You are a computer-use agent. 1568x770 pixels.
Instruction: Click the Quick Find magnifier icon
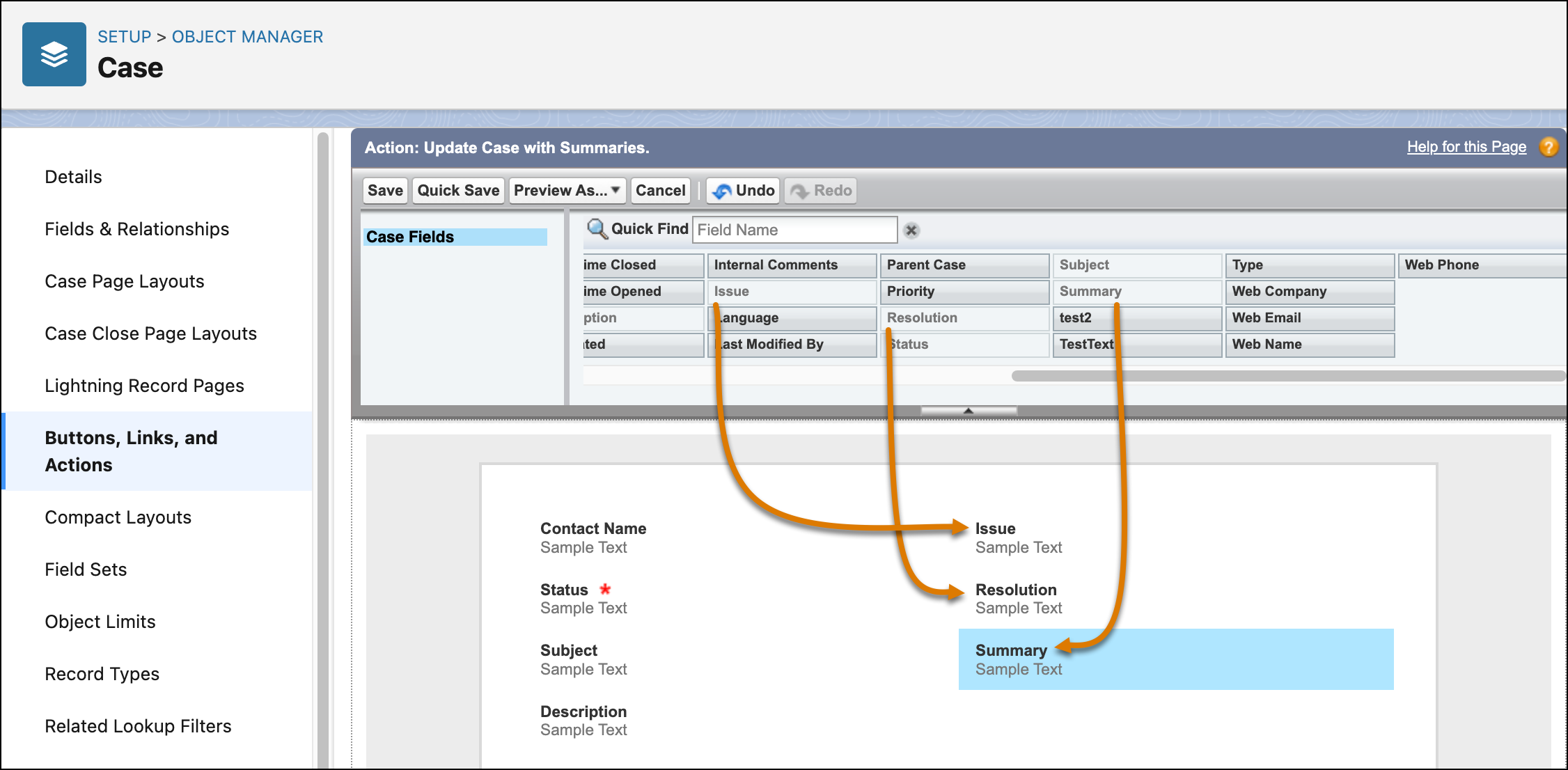pyautogui.click(x=597, y=229)
